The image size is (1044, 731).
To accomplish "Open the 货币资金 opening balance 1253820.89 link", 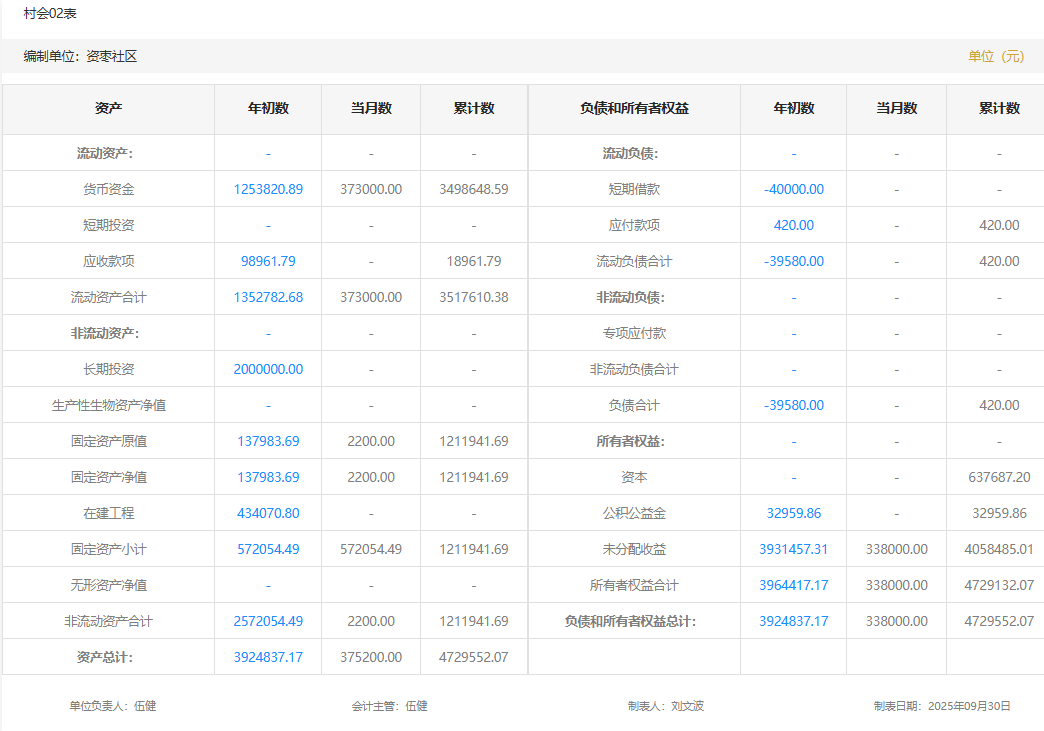I will (268, 189).
